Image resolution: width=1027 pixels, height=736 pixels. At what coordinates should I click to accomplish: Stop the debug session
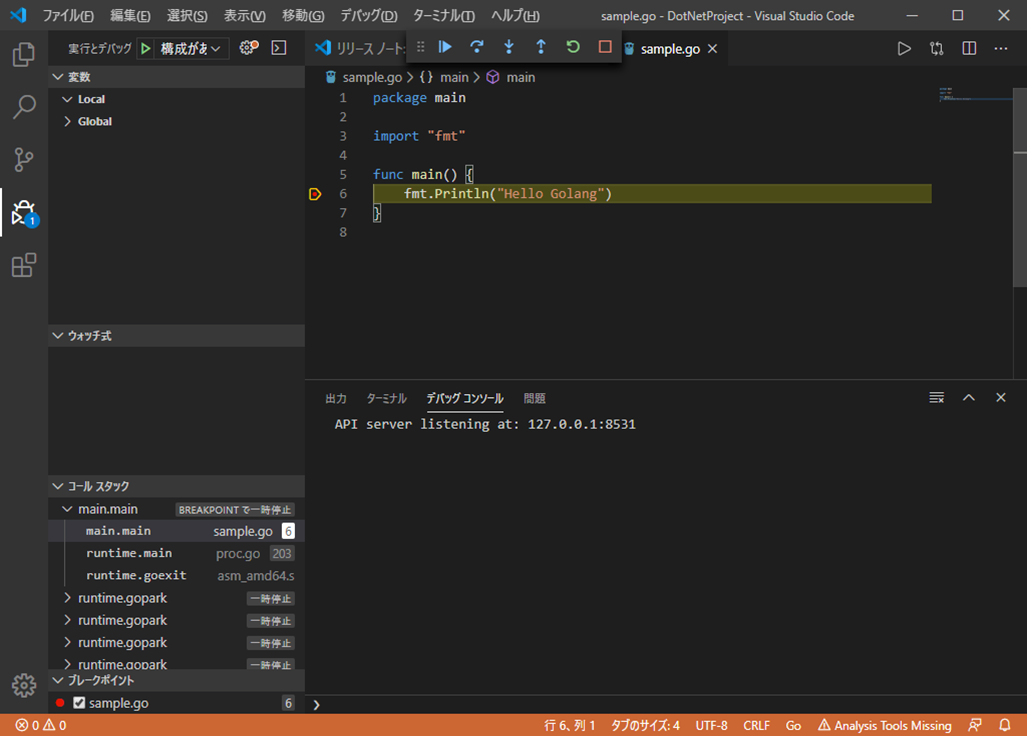point(605,47)
